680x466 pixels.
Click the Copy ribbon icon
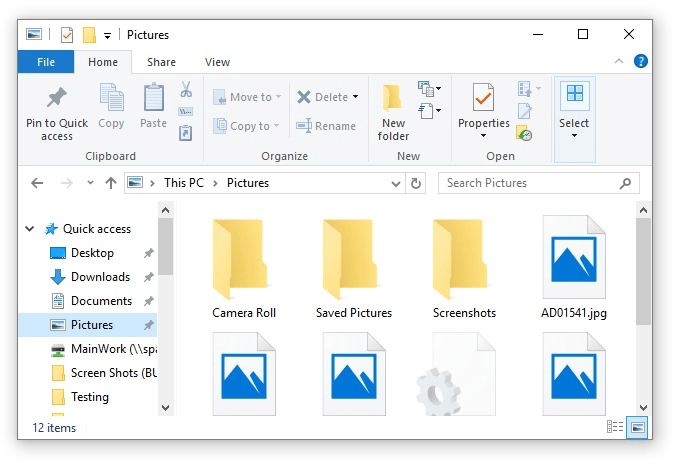tap(111, 97)
